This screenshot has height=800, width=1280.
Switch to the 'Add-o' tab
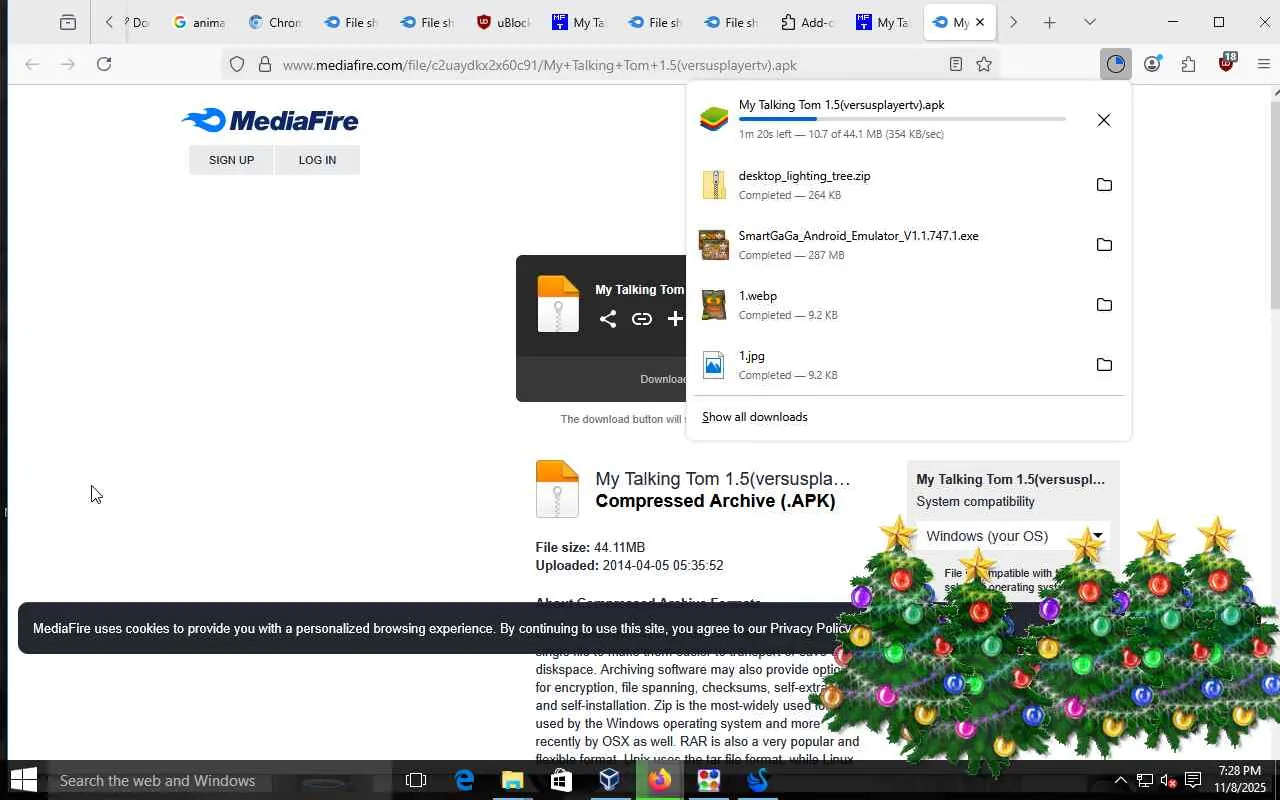[x=807, y=22]
